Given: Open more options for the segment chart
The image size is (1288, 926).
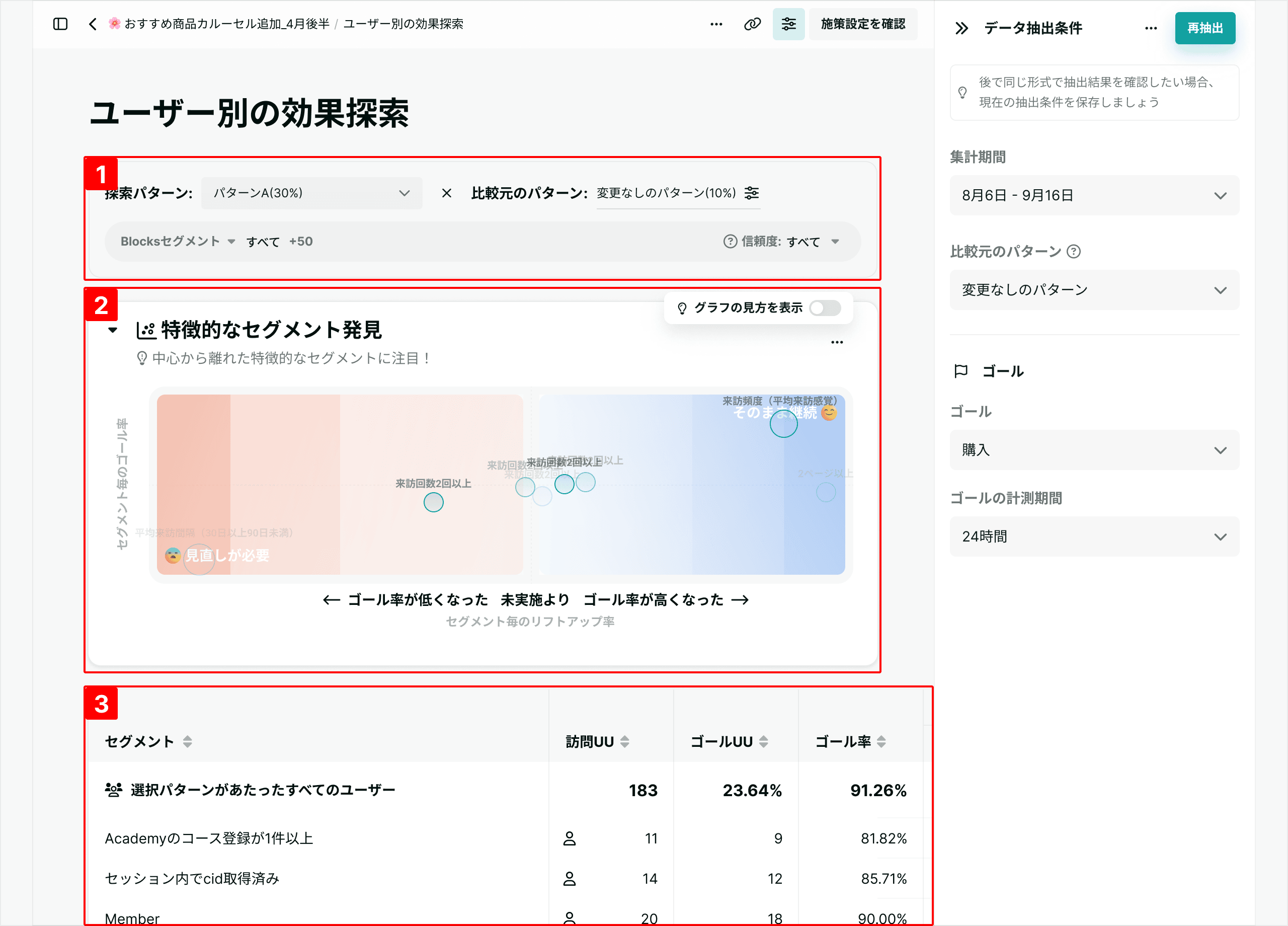Looking at the screenshot, I should point(837,342).
